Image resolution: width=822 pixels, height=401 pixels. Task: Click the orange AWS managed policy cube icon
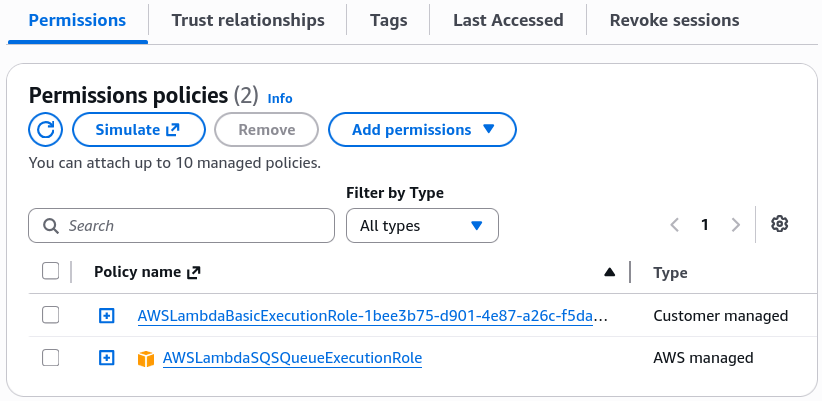point(146,359)
